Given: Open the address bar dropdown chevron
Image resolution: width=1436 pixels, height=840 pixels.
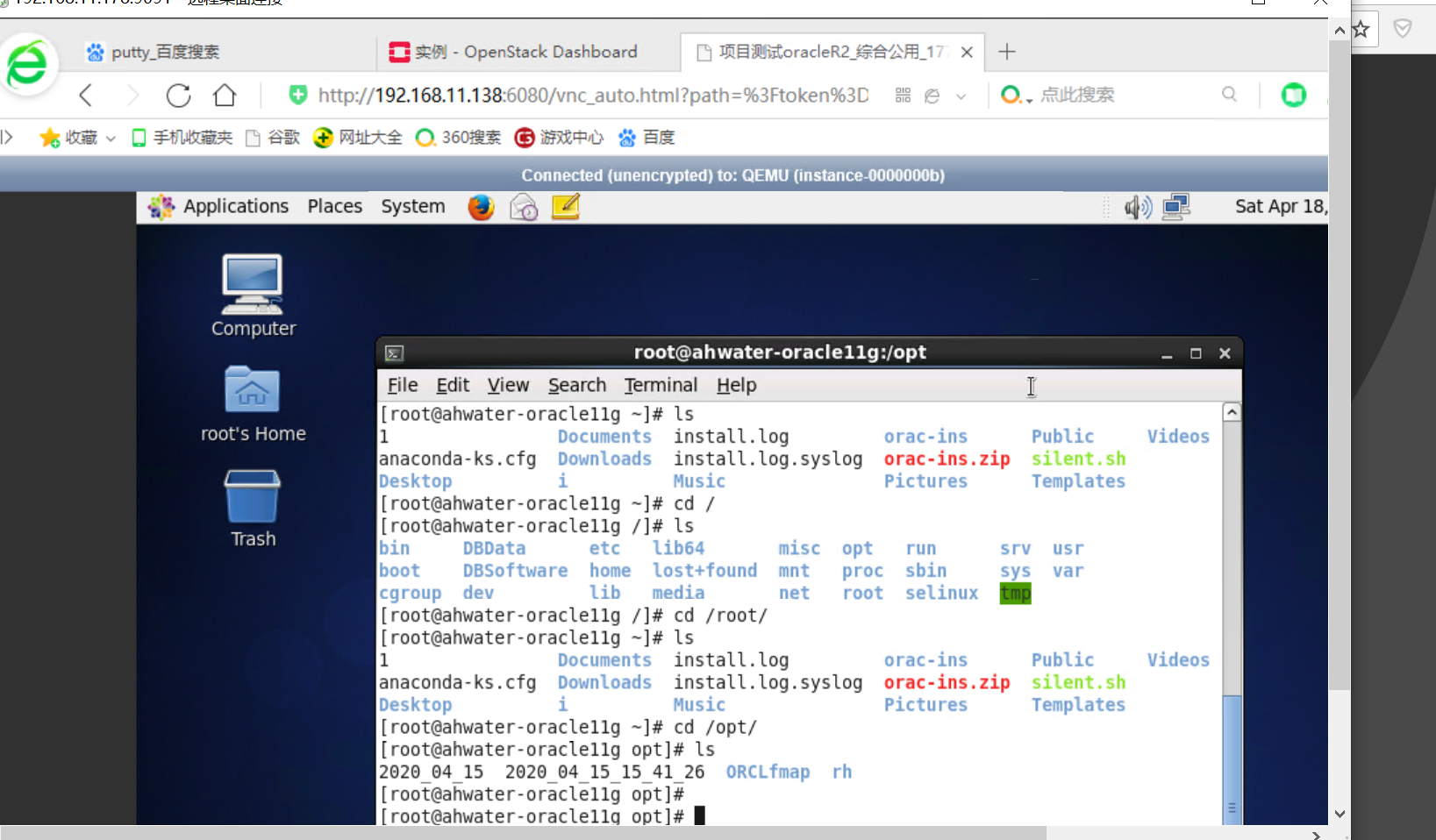Looking at the screenshot, I should 961,96.
